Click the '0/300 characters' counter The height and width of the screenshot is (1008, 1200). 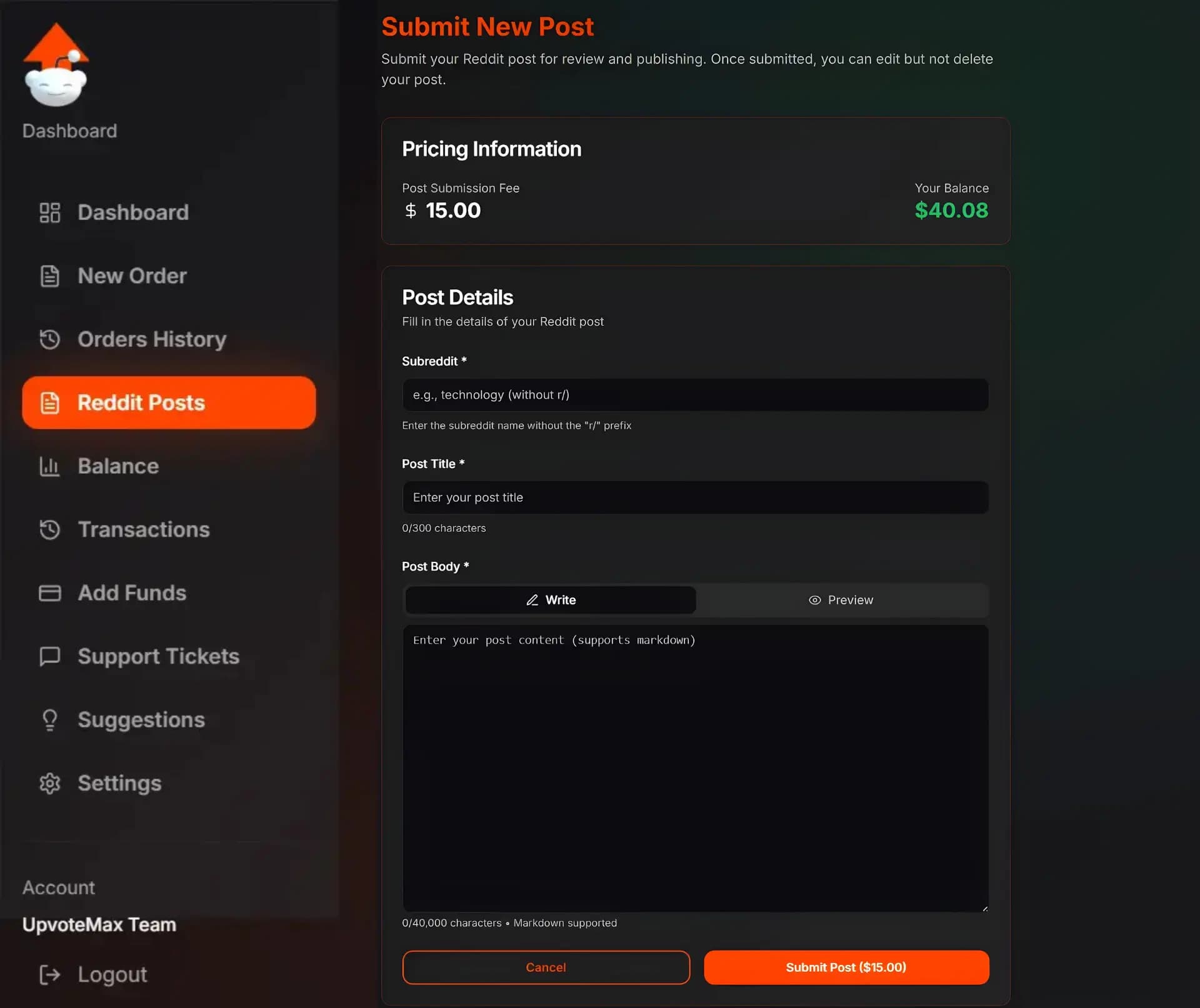[x=444, y=528]
